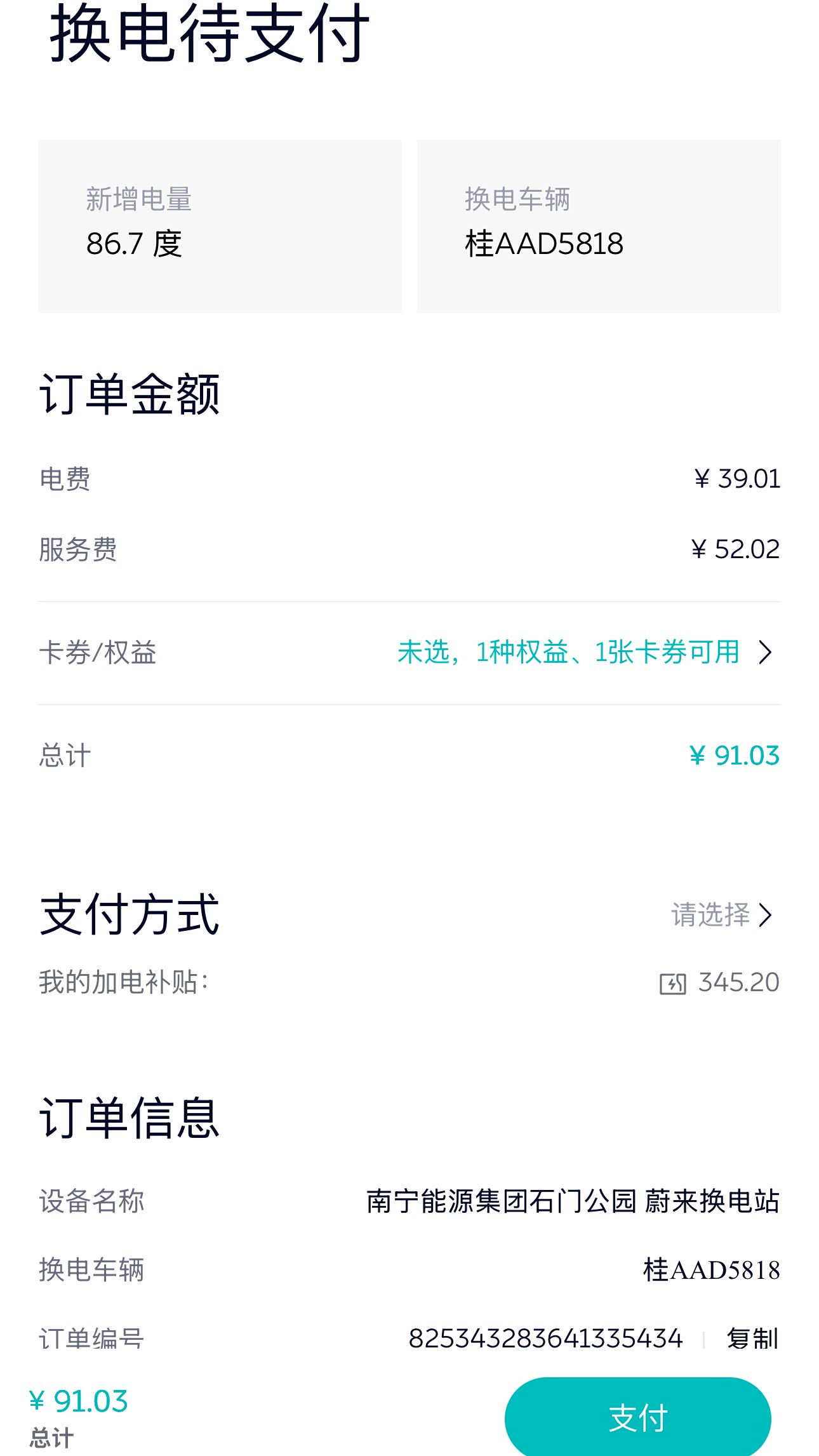The width and height of the screenshot is (819, 1456).
Task: Tap the 新增电量 86.7 度 card
Action: [x=220, y=226]
